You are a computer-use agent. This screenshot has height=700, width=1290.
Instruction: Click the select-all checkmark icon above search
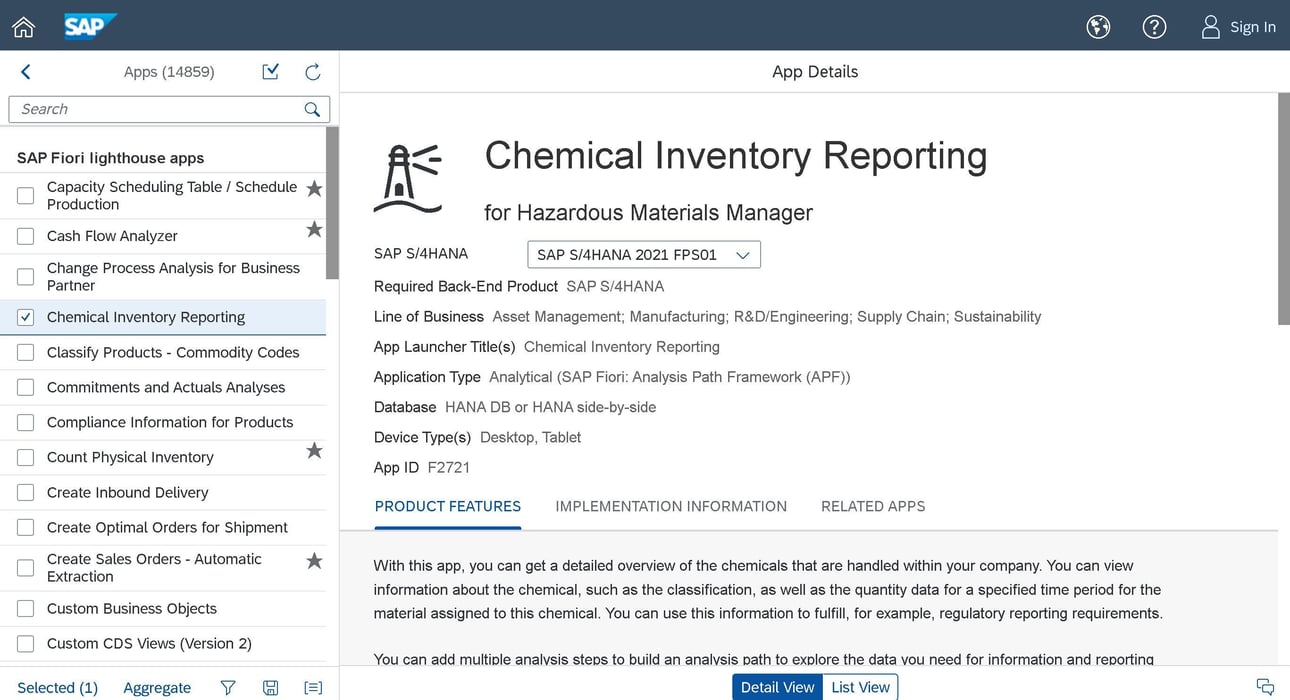[x=270, y=72]
